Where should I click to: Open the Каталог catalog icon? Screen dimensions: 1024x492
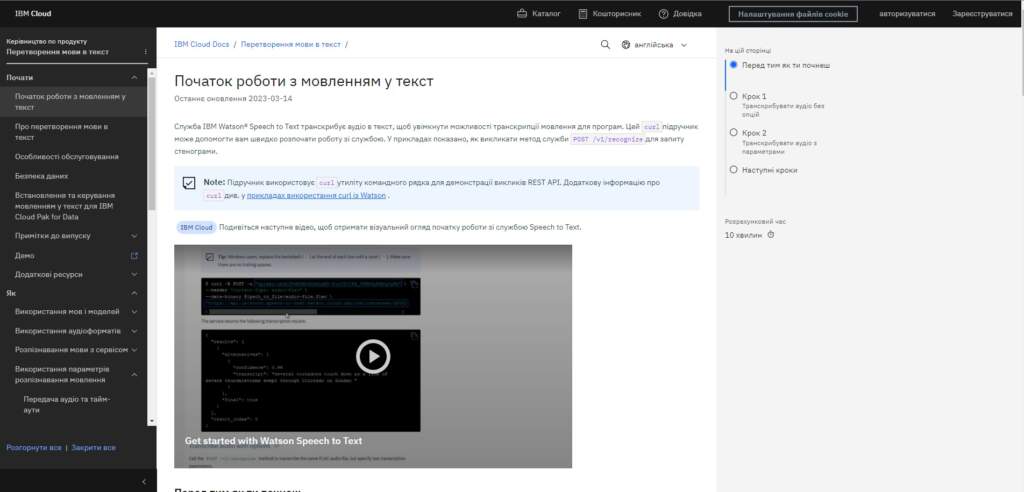tap(522, 14)
